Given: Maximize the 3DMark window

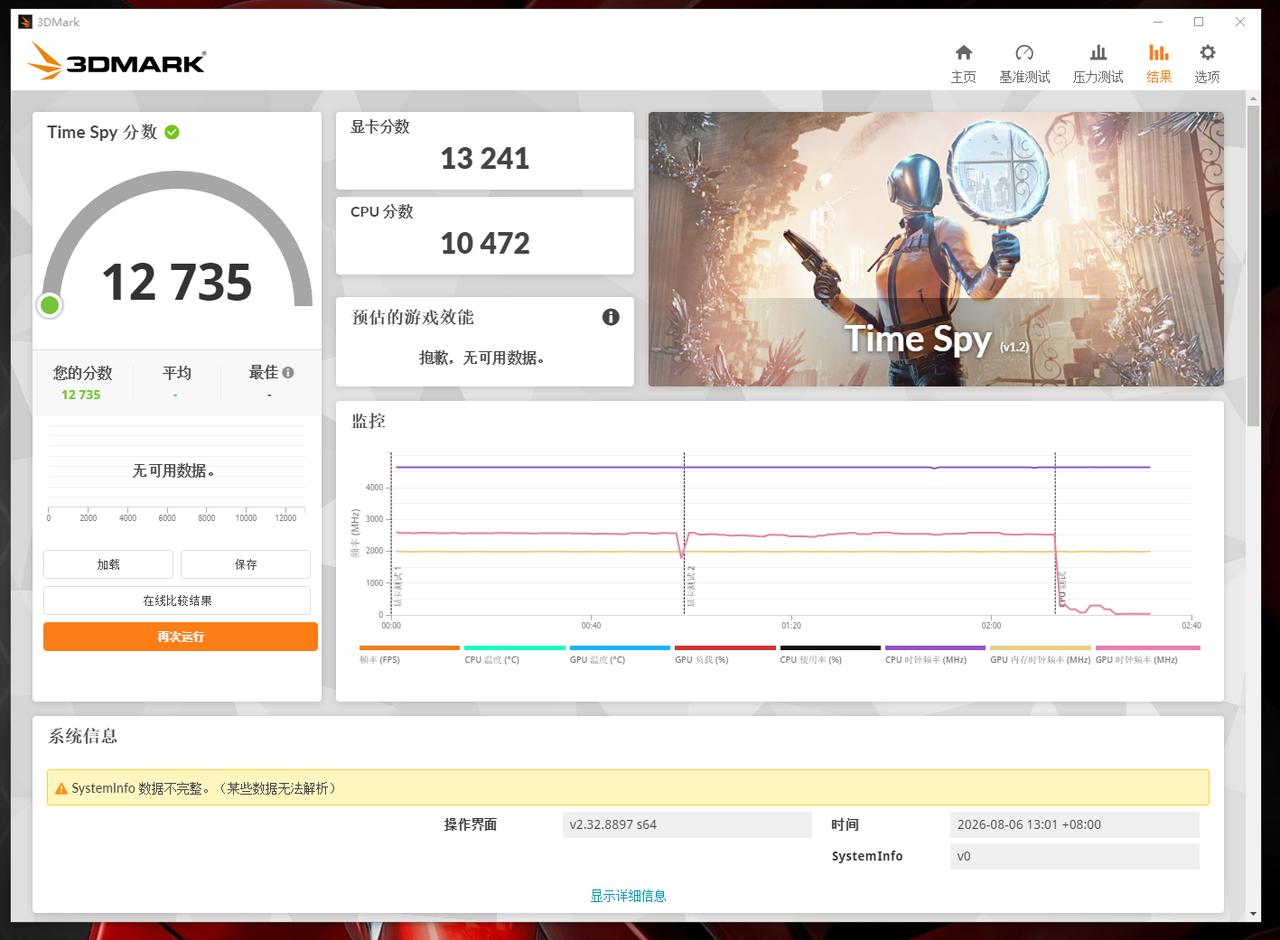Looking at the screenshot, I should point(1198,22).
